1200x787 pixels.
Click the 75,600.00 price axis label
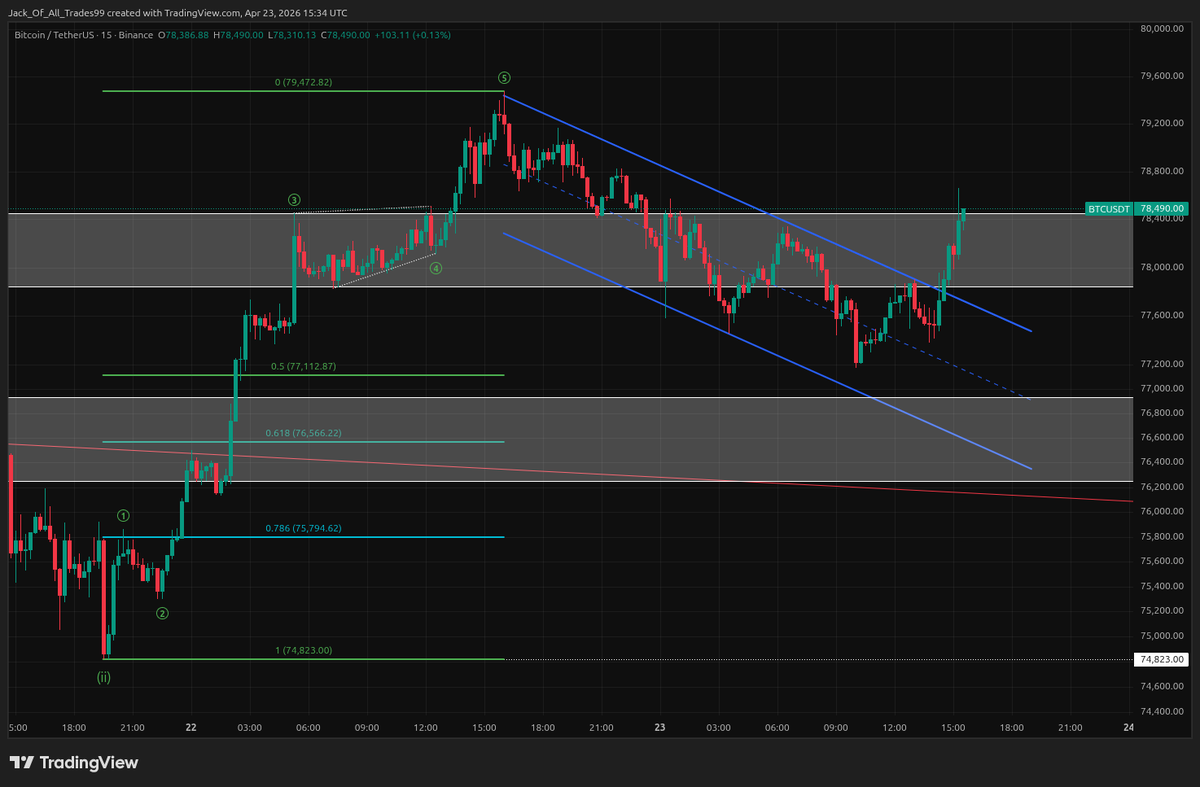coord(1163,561)
